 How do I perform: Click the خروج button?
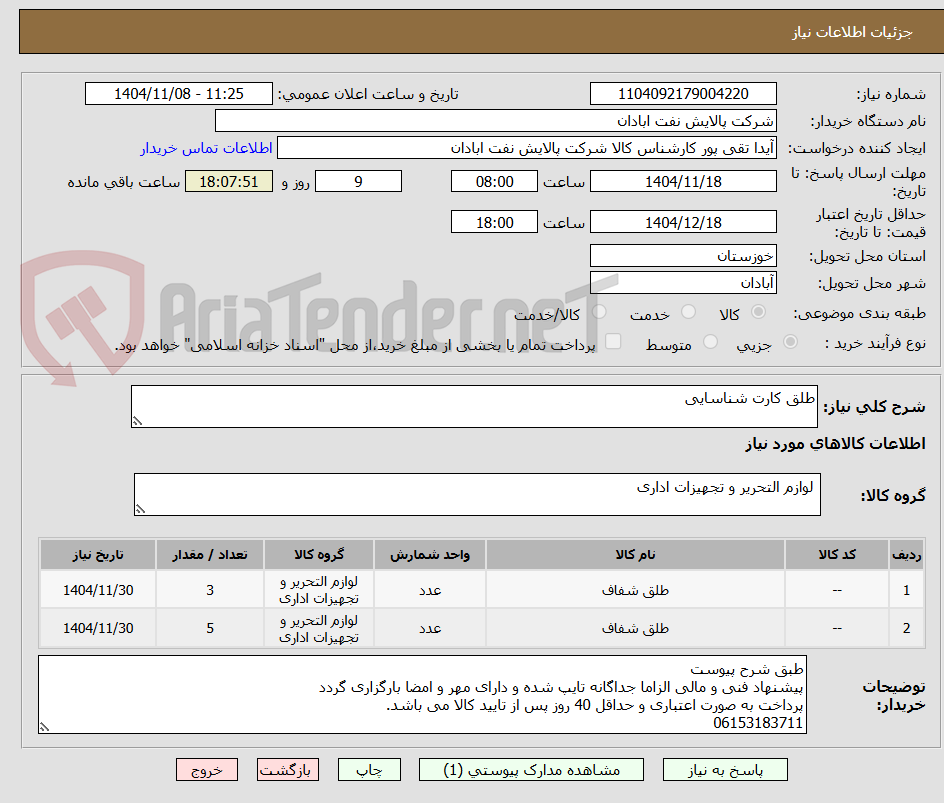click(207, 769)
